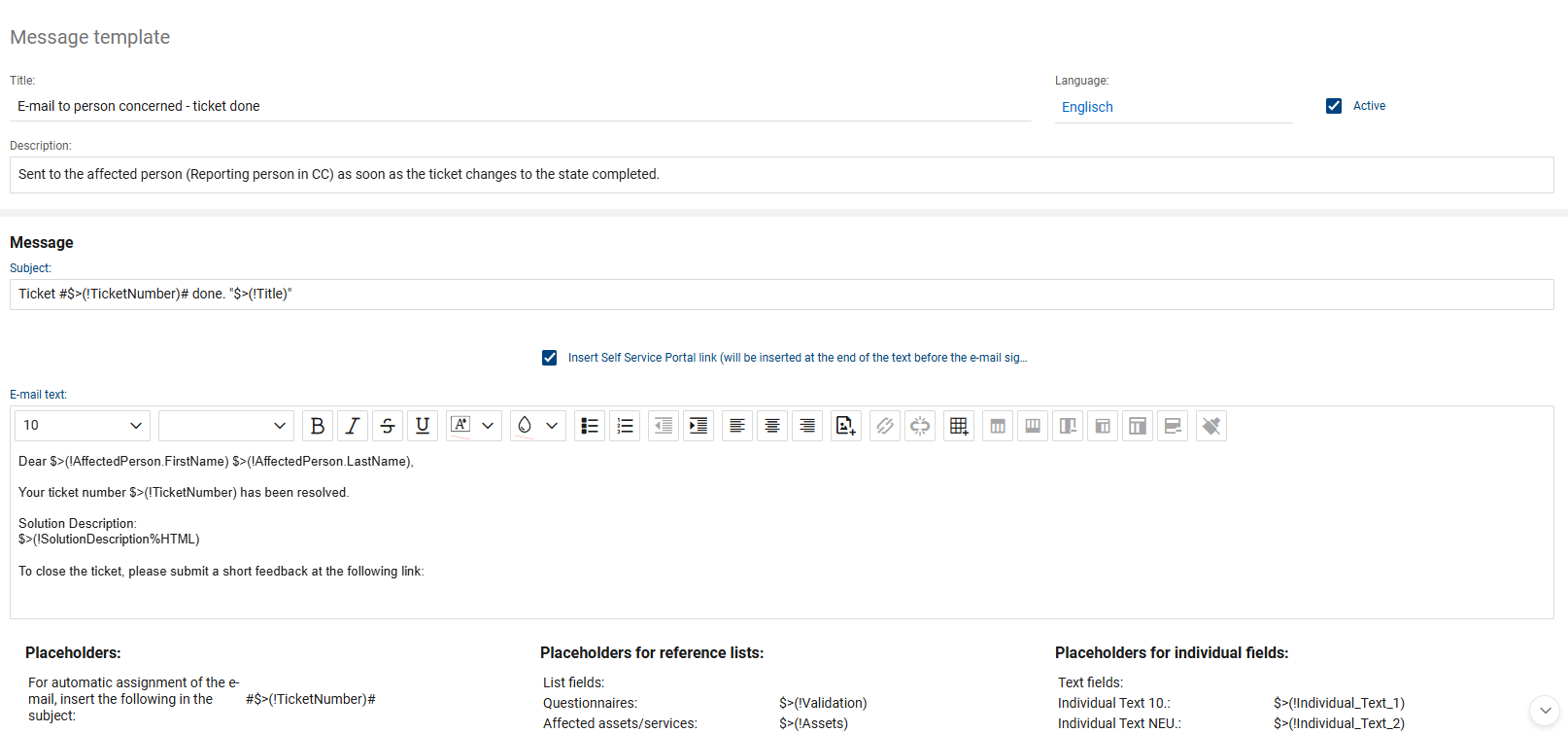Click the round scroll-down chevron button

point(1545,711)
